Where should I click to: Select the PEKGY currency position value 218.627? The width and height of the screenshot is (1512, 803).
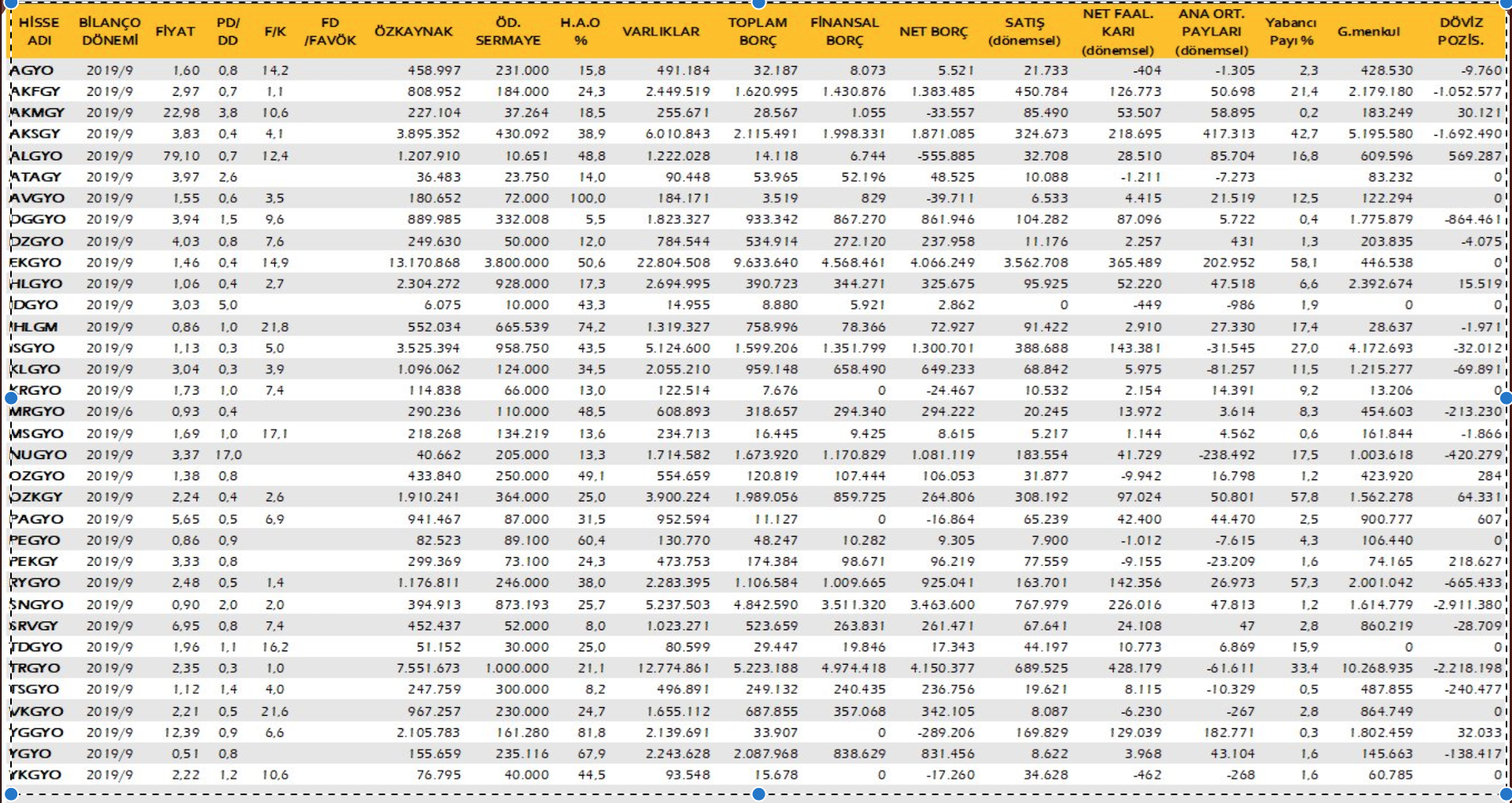(1476, 562)
